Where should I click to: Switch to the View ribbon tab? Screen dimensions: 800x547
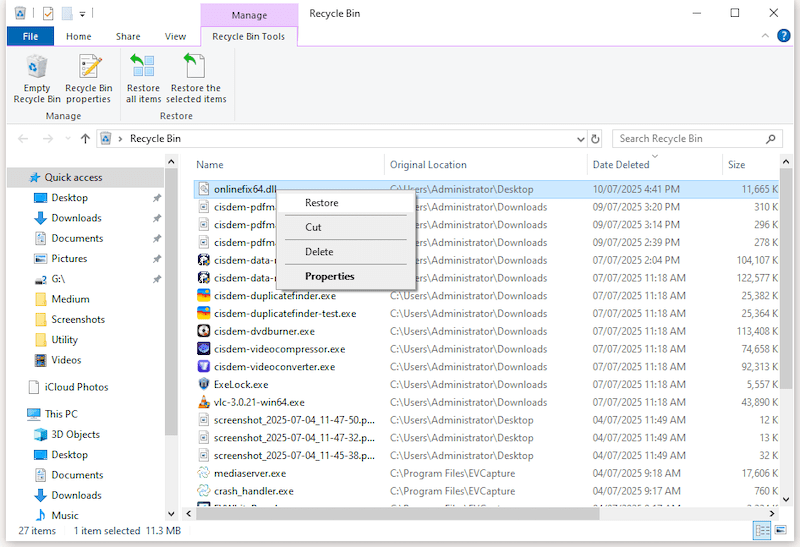click(175, 37)
